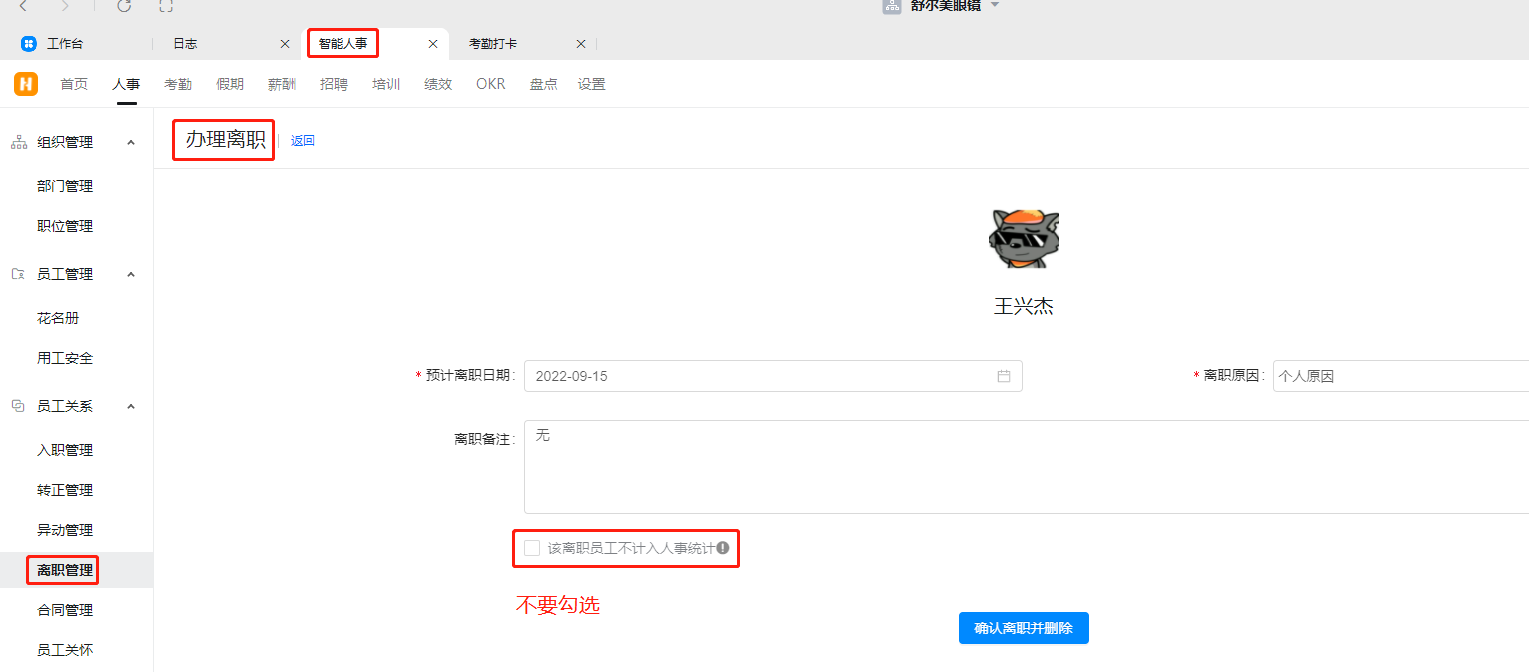Screen dimensions: 1529x672
Task: Click the info icon beside statistics checkbox
Action: tap(722, 548)
